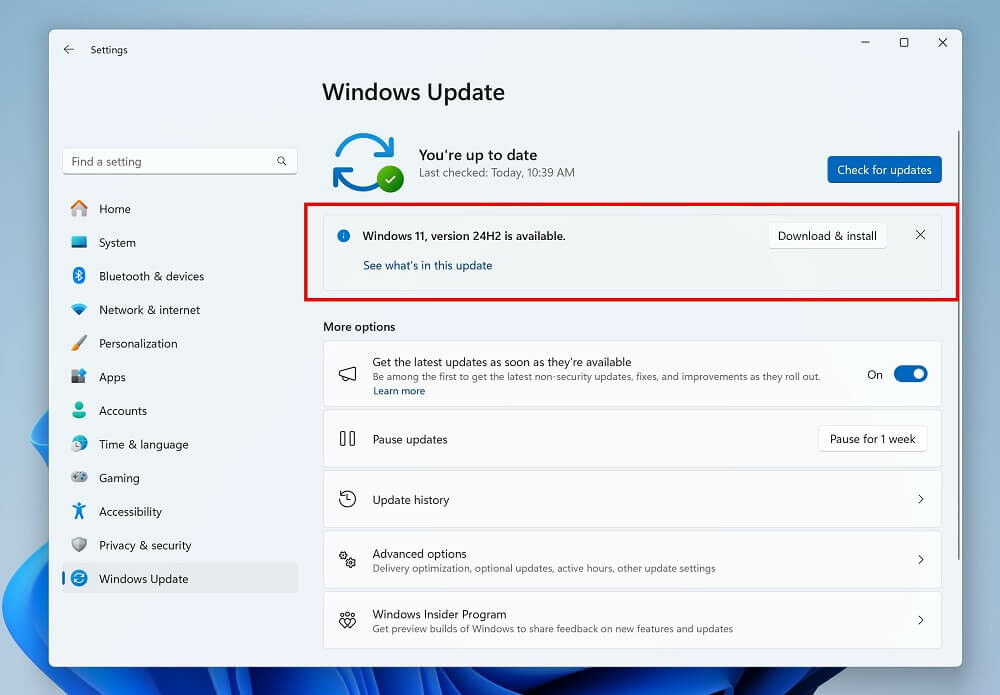Image resolution: width=1000 pixels, height=695 pixels.
Task: Select Accessibility in sidebar
Action: (x=180, y=511)
